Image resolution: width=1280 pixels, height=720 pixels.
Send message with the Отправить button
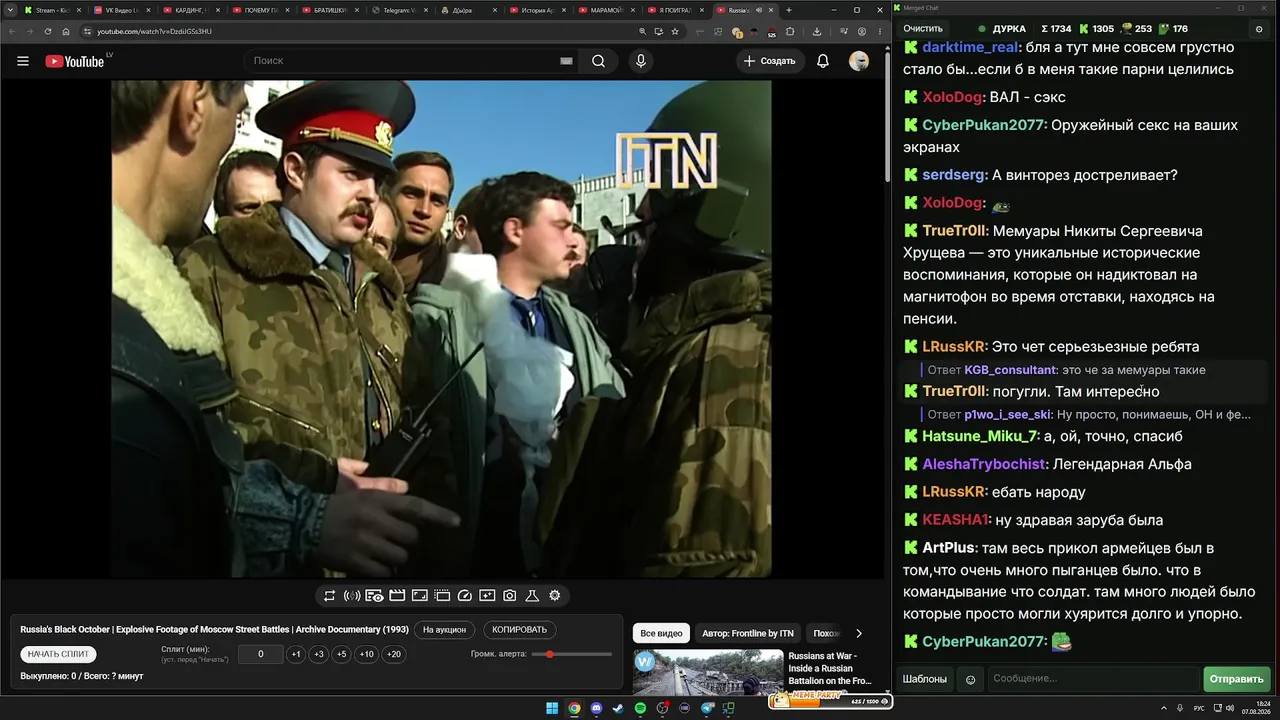(1237, 679)
